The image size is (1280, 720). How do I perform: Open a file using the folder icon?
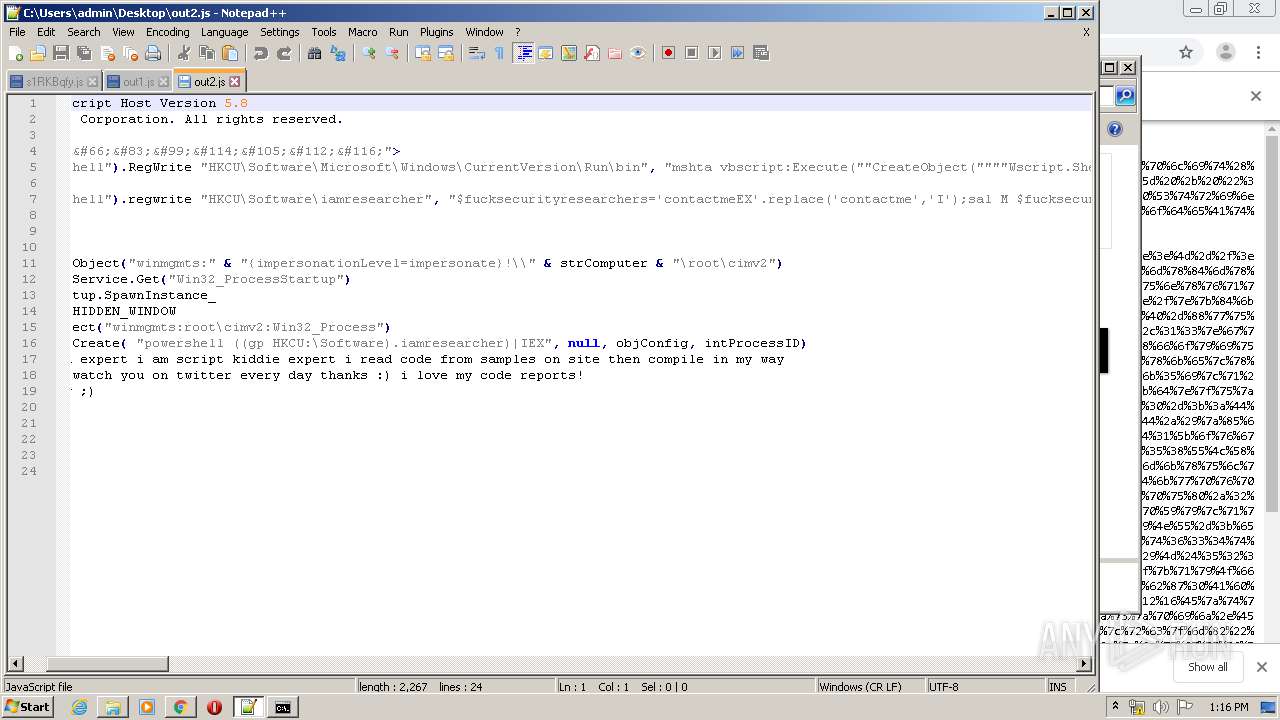[x=38, y=53]
